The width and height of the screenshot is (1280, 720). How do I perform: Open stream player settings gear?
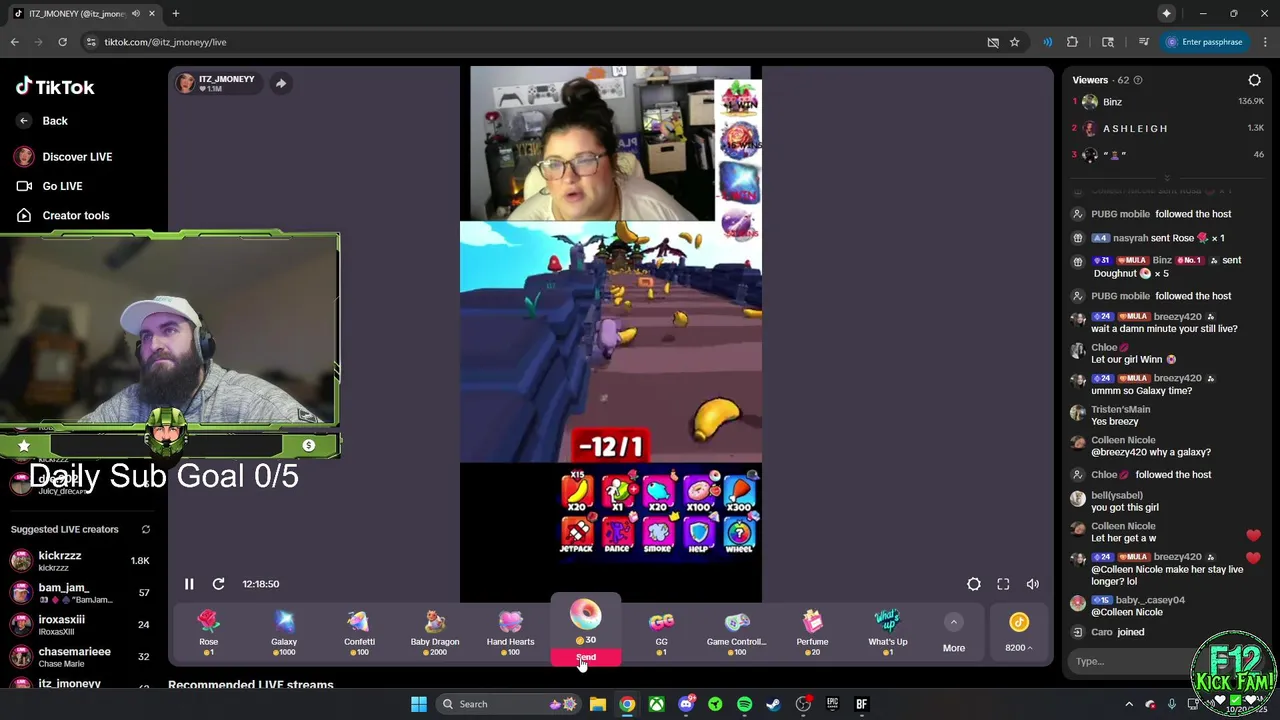974,584
